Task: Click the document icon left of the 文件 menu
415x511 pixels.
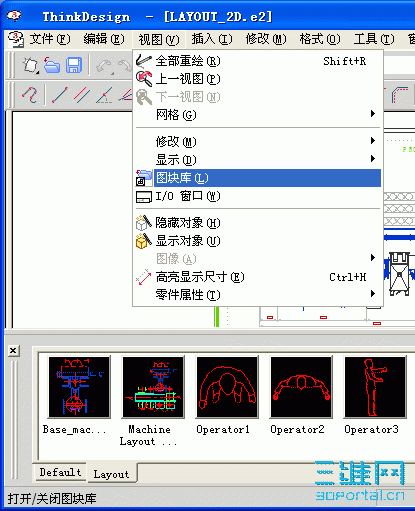Action: pyautogui.click(x=15, y=39)
